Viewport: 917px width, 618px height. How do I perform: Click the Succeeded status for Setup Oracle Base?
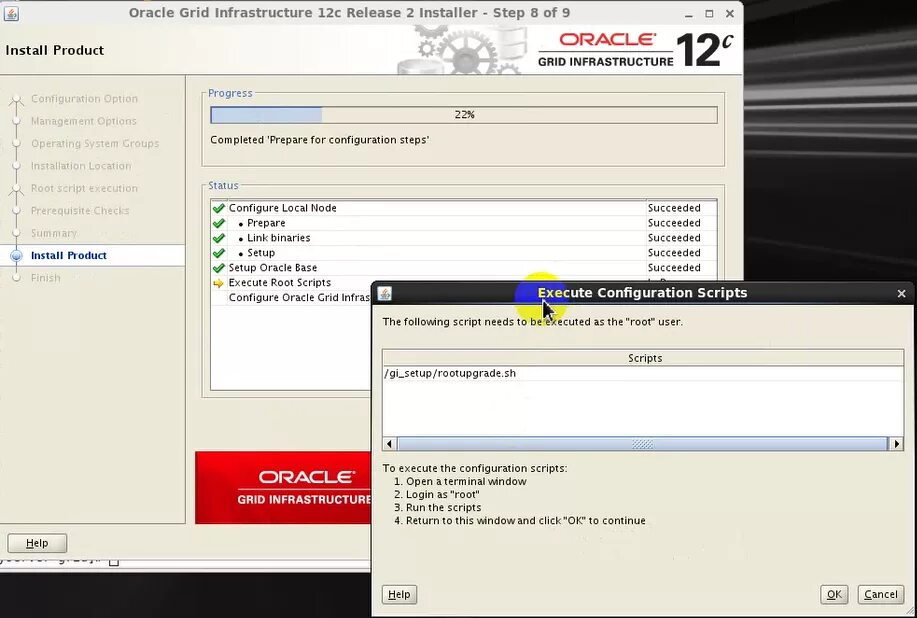click(x=674, y=268)
